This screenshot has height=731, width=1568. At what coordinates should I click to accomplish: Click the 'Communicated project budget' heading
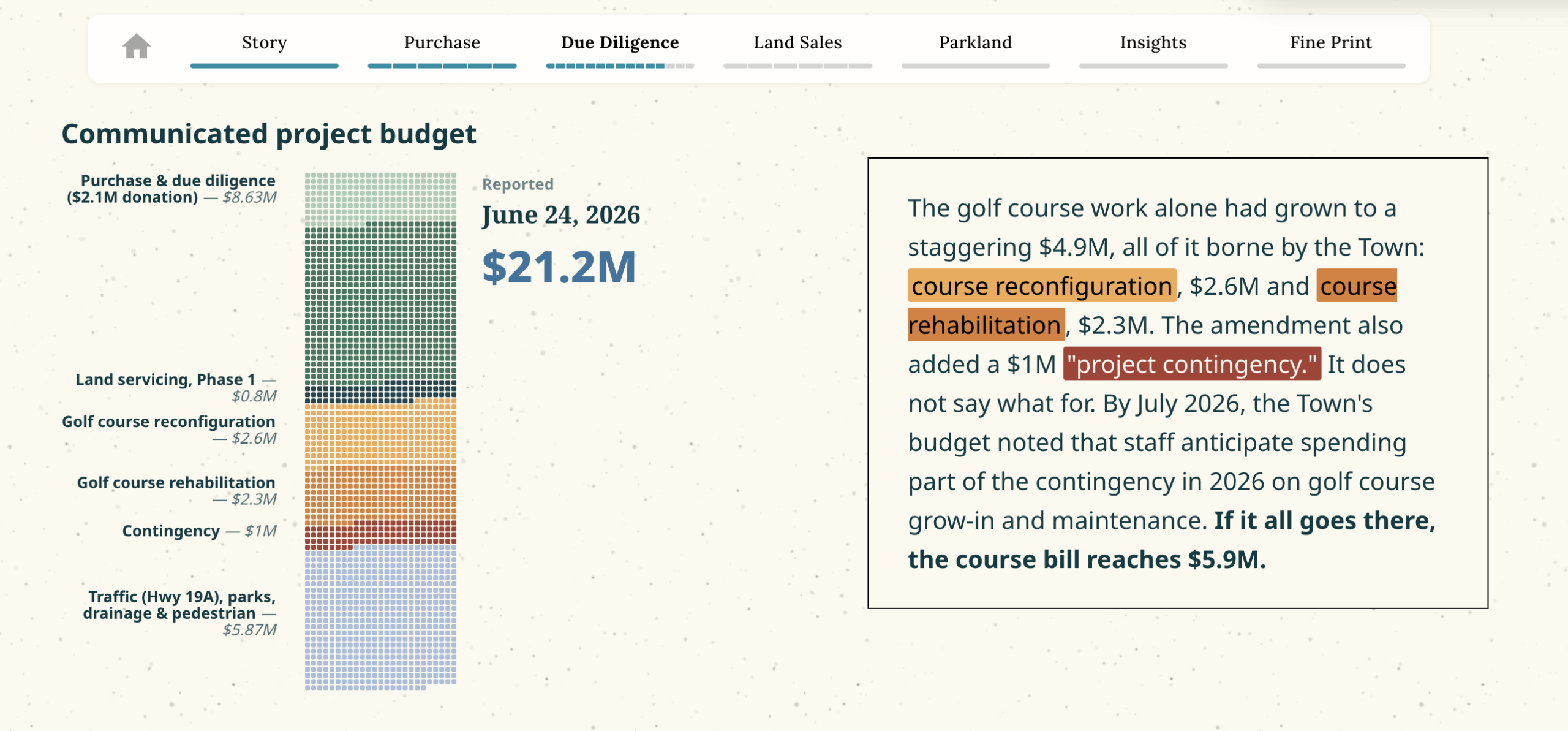pyautogui.click(x=269, y=134)
